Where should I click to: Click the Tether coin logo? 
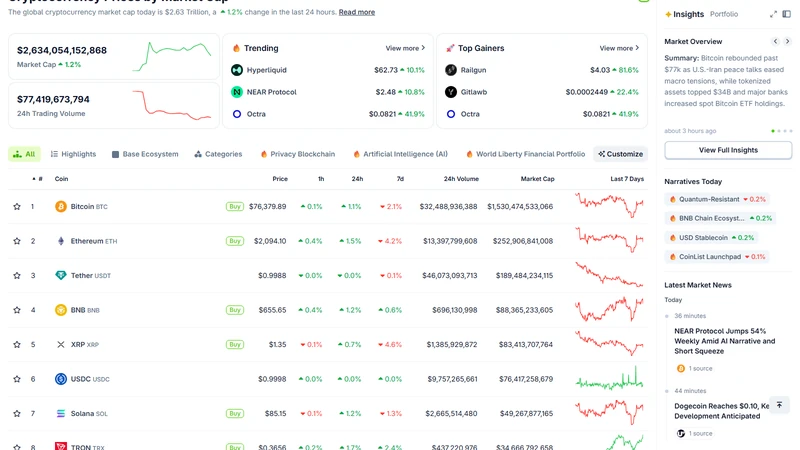tap(61, 276)
